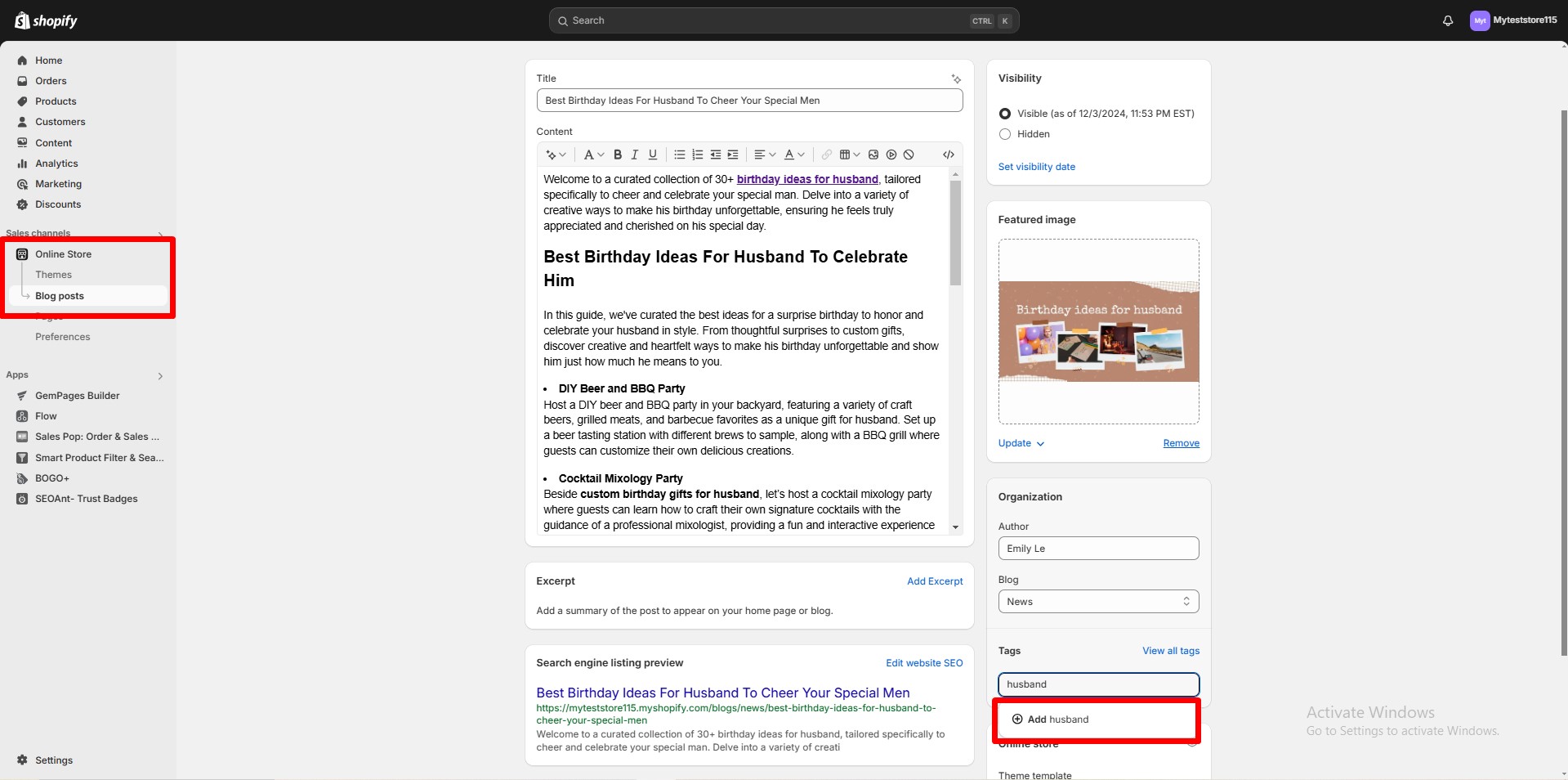Insert a link in the content
This screenshot has width=1568, height=780.
click(827, 155)
